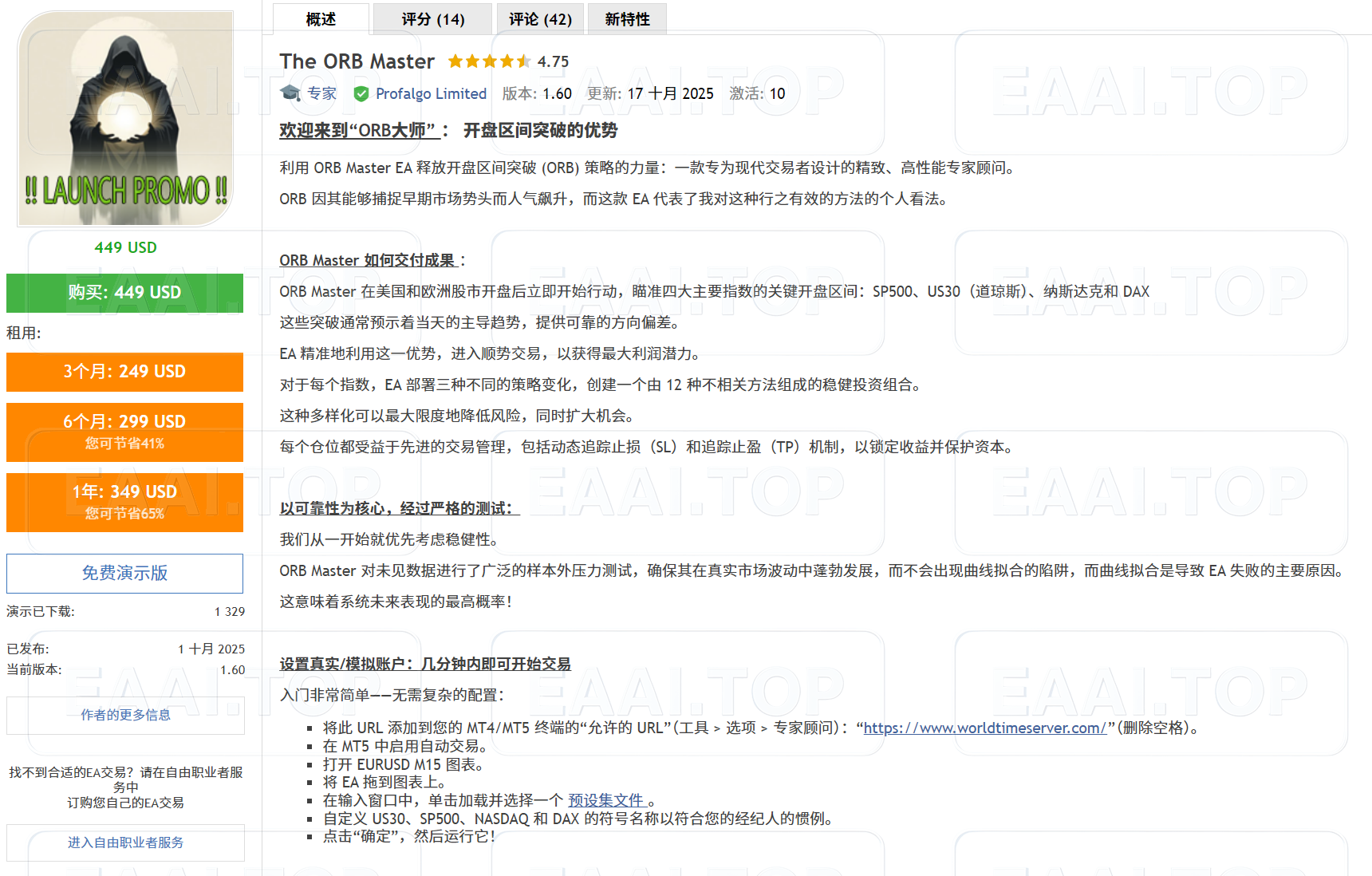This screenshot has width=1372, height=876.
Task: Select the 3个月 249 USD rental option
Action: 124,372
